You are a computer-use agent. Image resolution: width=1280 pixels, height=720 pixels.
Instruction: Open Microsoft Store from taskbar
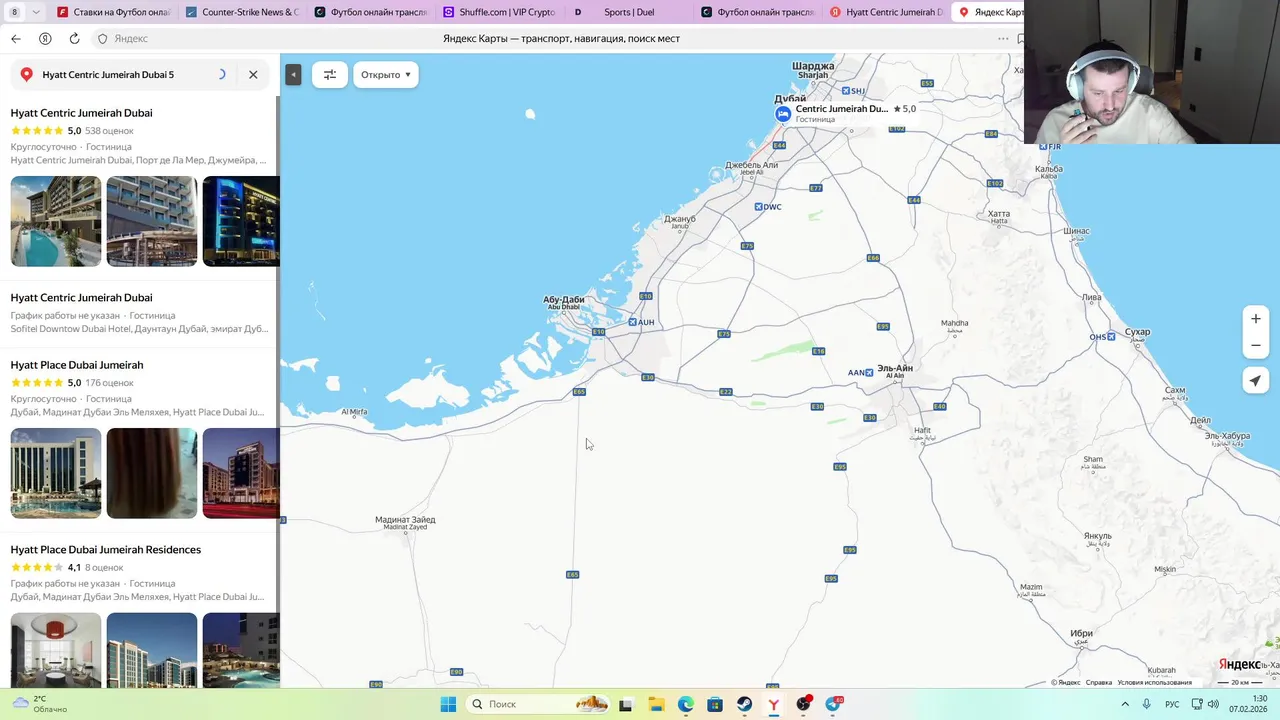[x=715, y=704]
